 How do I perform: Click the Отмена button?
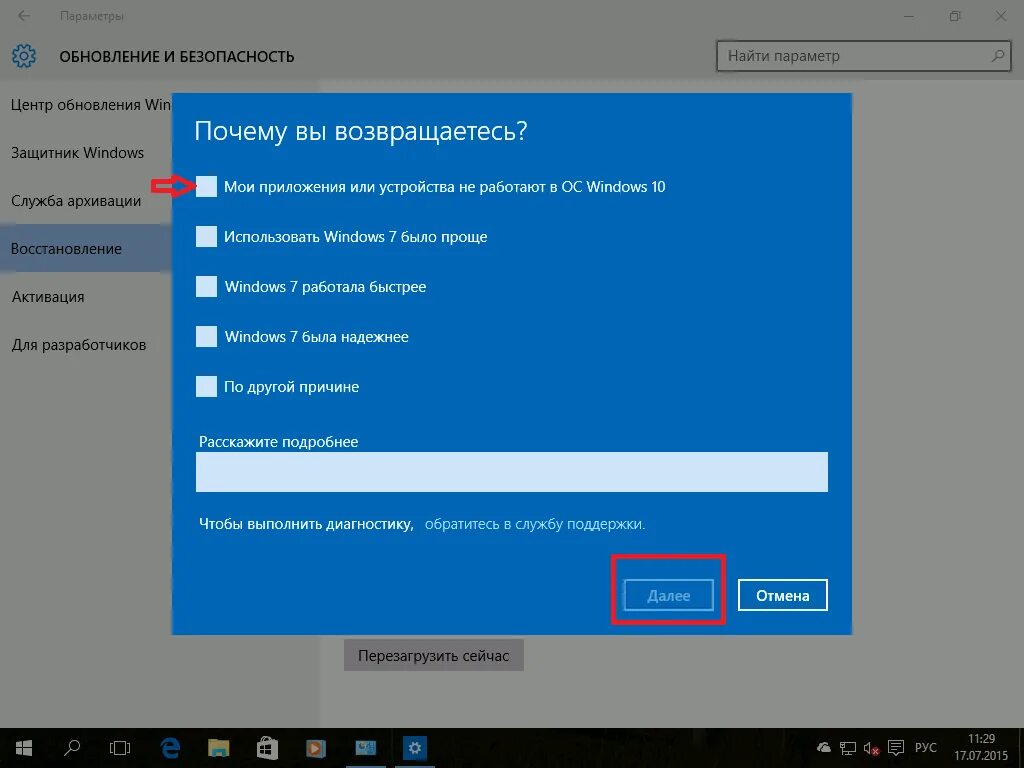coord(782,595)
